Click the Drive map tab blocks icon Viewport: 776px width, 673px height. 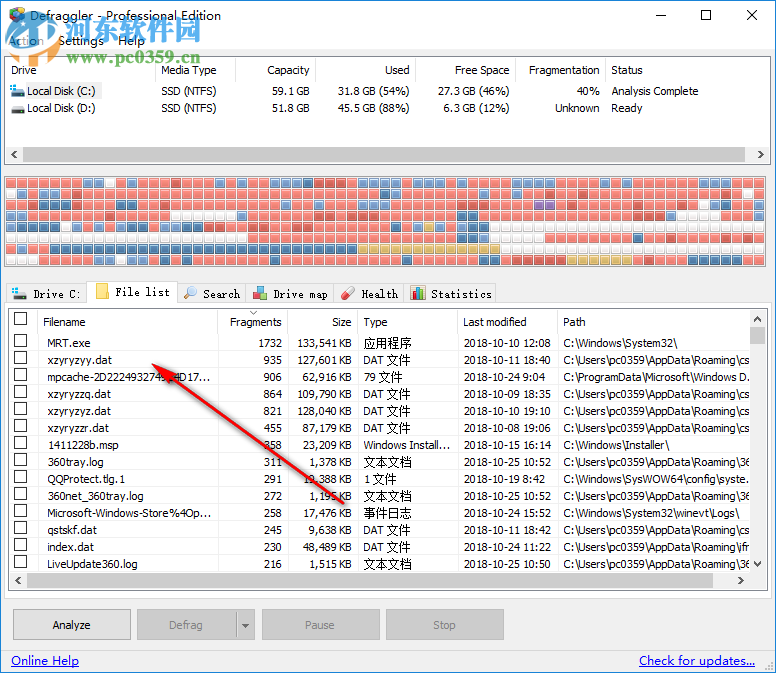pos(260,293)
